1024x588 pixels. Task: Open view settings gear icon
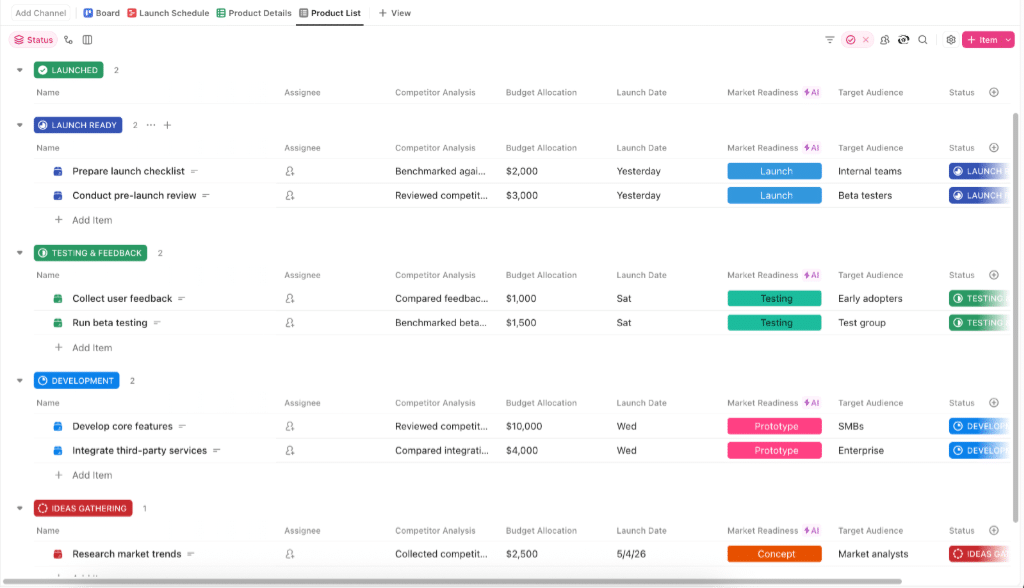coord(951,40)
